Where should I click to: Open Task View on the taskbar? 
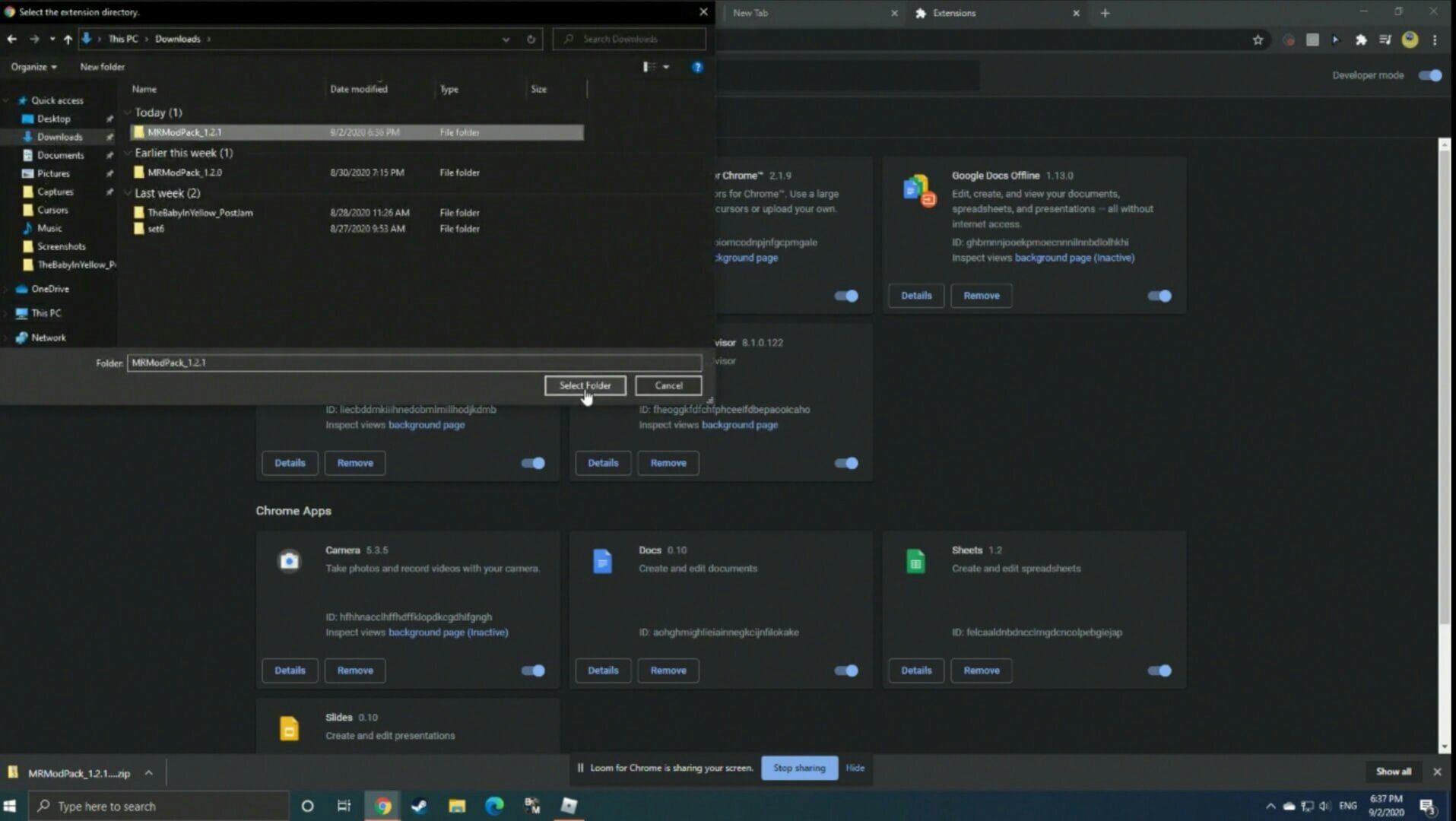(344, 806)
